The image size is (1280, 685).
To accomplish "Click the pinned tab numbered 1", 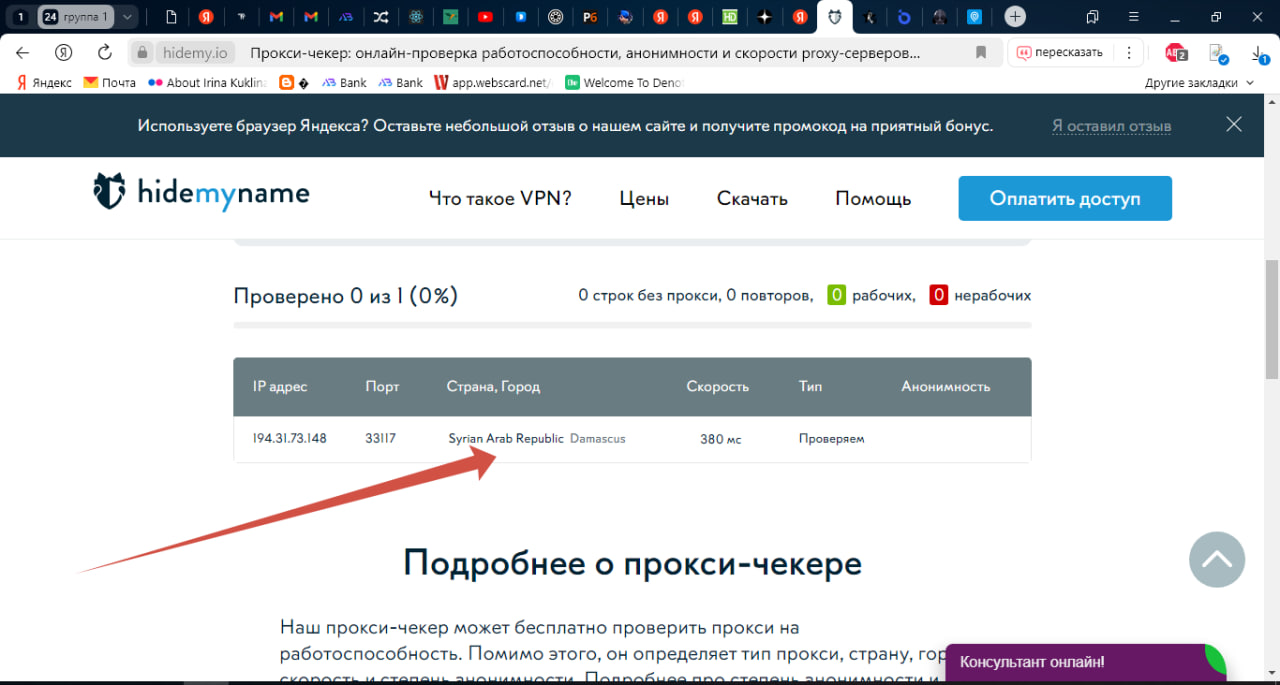I will (x=20, y=17).
